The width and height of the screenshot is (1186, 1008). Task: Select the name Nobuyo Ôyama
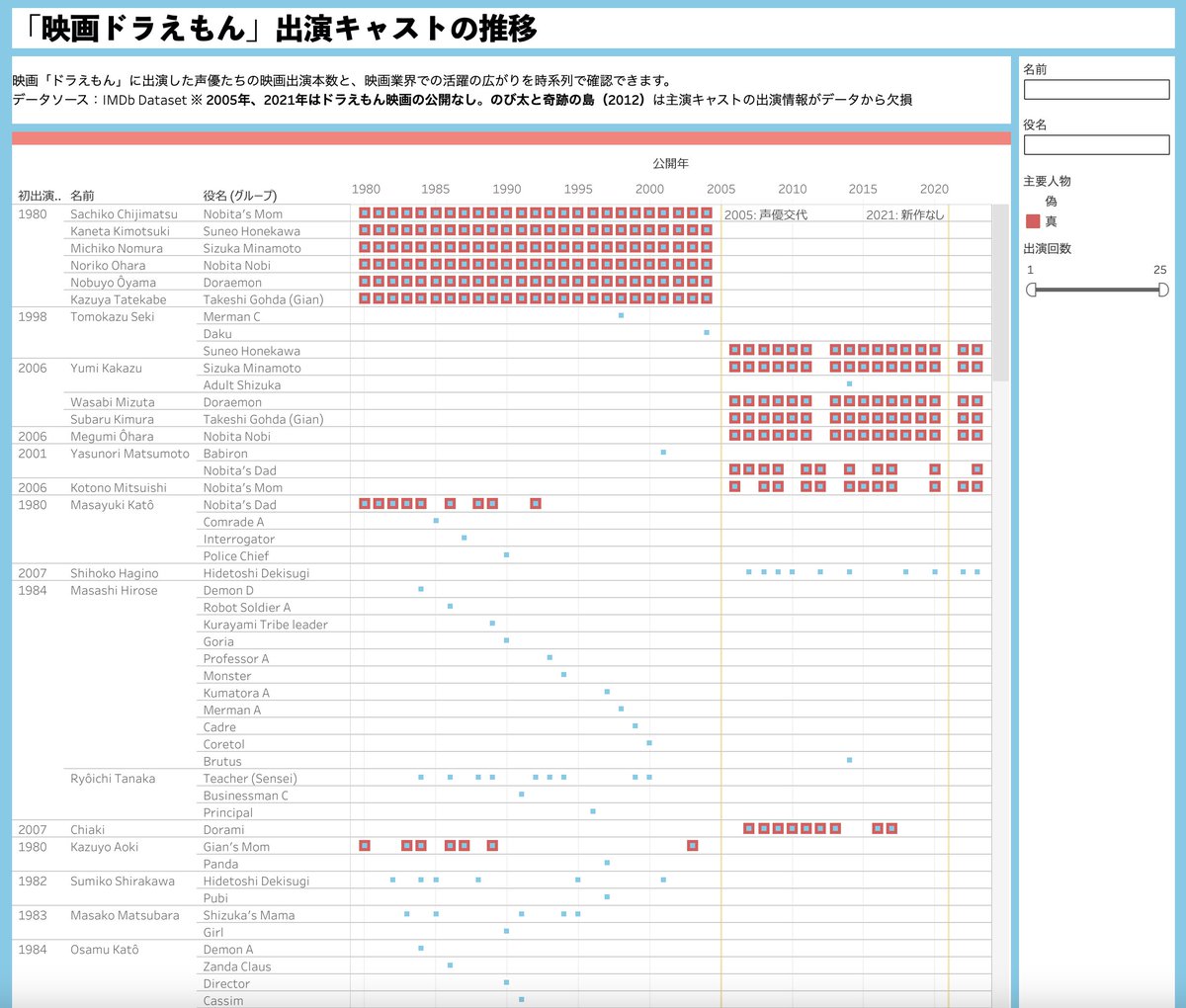[x=113, y=283]
